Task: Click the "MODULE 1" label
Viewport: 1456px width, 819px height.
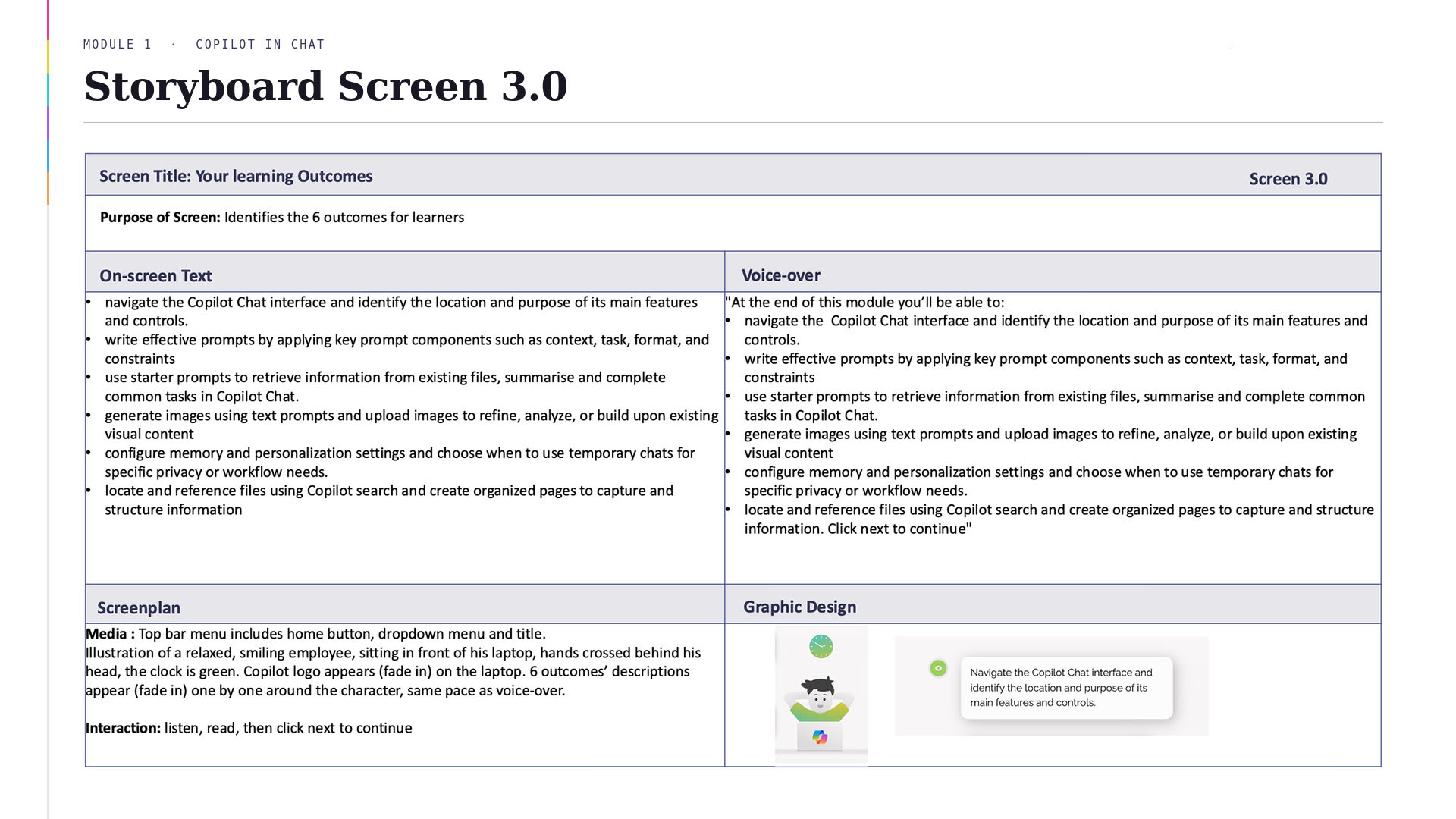Action: click(x=118, y=44)
